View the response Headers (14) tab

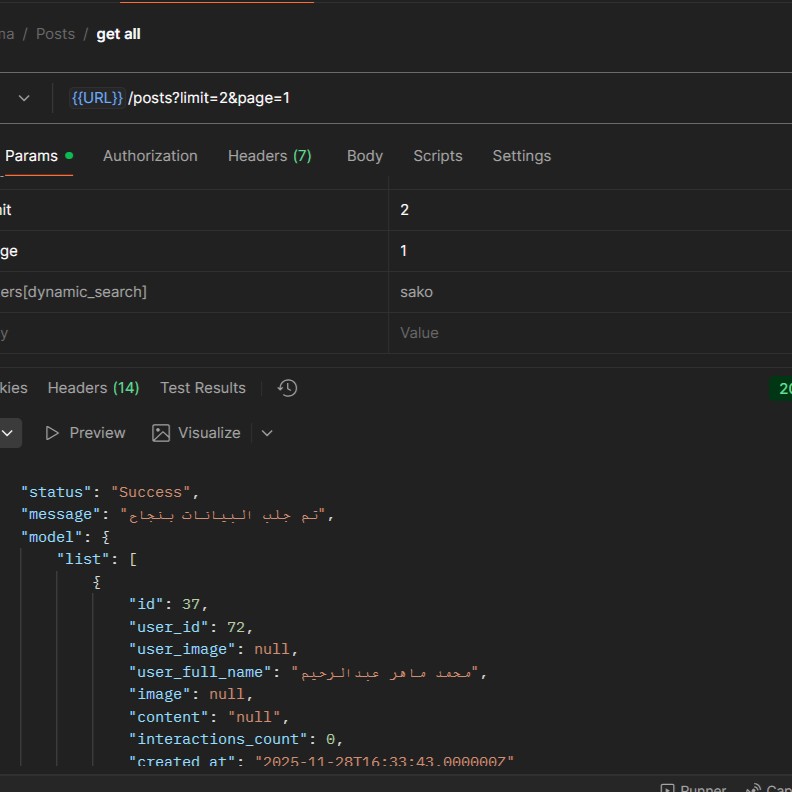(93, 388)
